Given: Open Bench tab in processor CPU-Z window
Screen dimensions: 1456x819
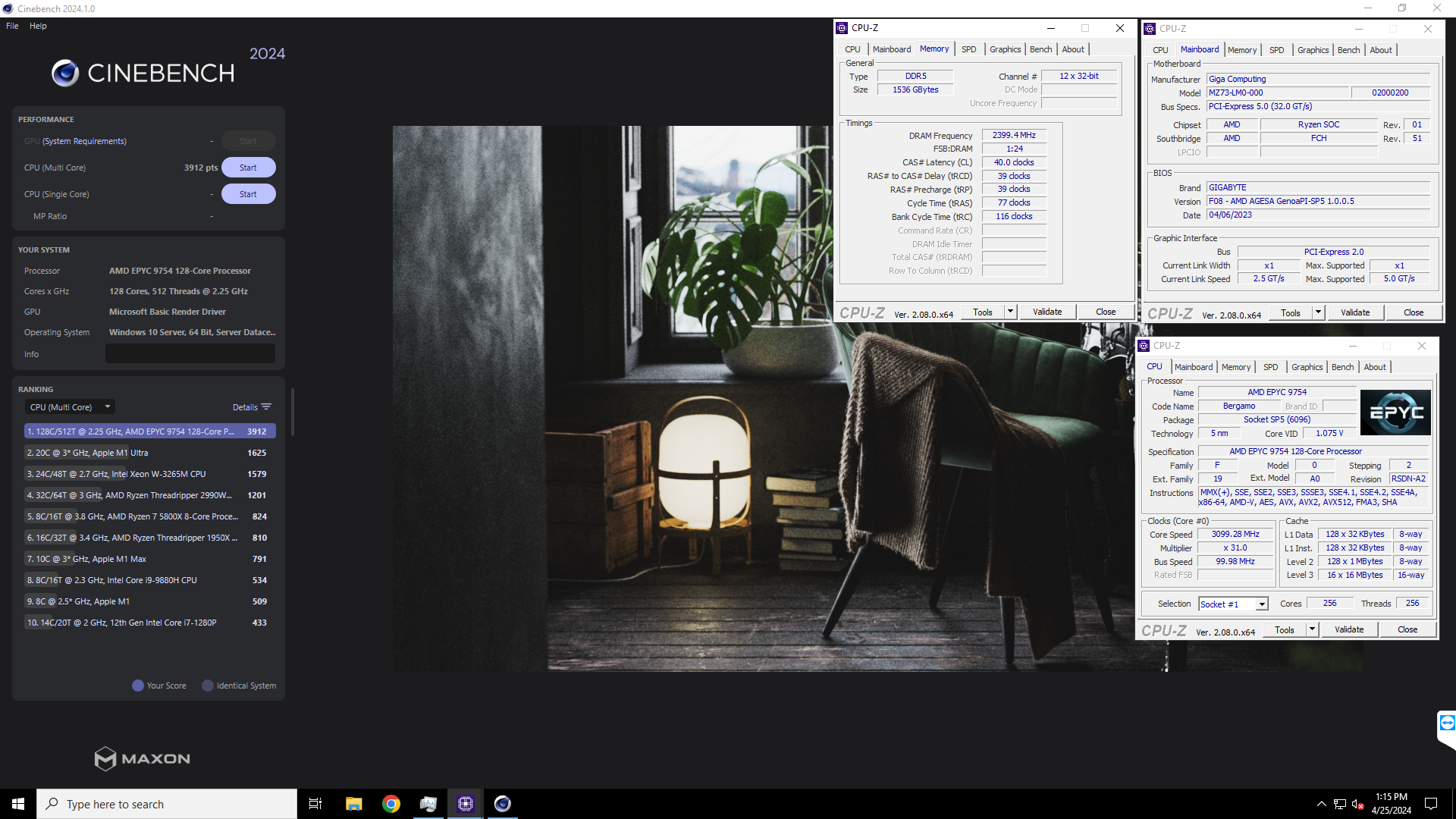Looking at the screenshot, I should (1343, 367).
